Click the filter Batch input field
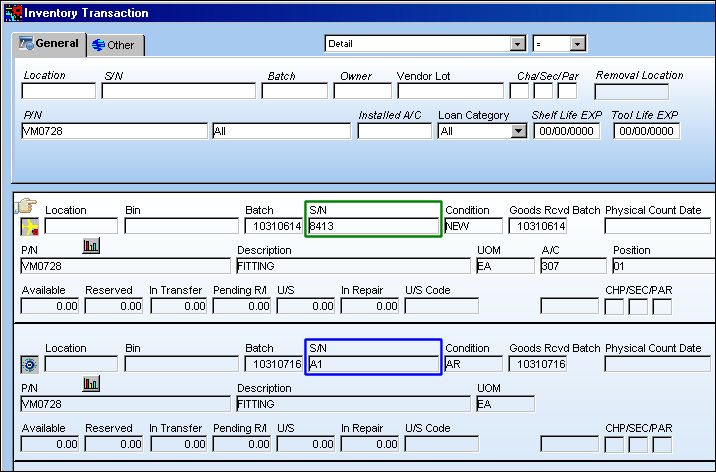This screenshot has width=716, height=472. pyautogui.click(x=295, y=91)
